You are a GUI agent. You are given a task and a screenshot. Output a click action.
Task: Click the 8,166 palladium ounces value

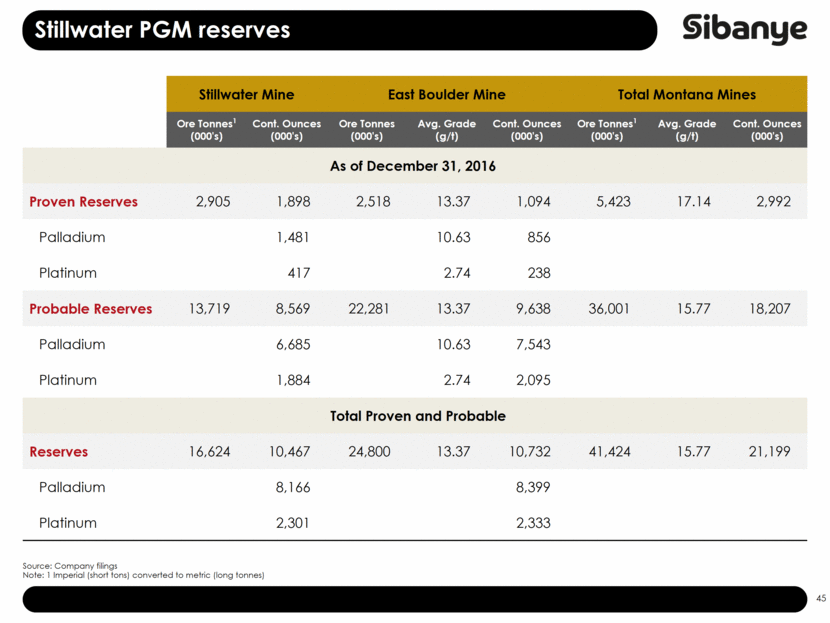tap(291, 488)
